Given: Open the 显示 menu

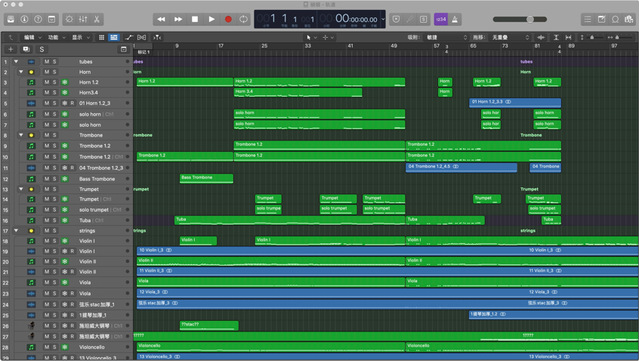Looking at the screenshot, I should pyautogui.click(x=80, y=37).
